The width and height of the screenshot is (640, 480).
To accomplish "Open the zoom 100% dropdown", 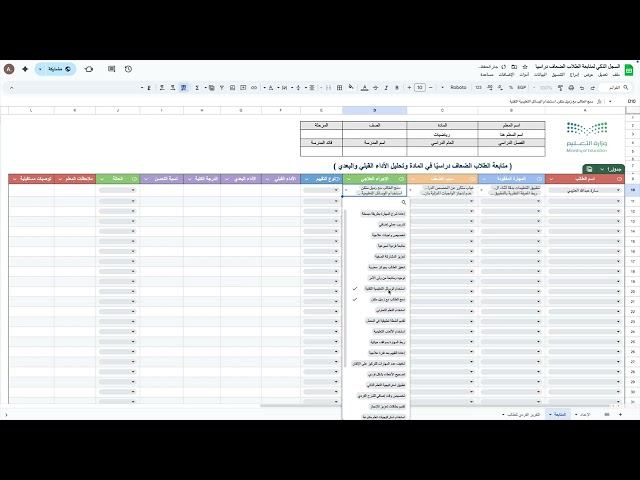I will (x=543, y=87).
